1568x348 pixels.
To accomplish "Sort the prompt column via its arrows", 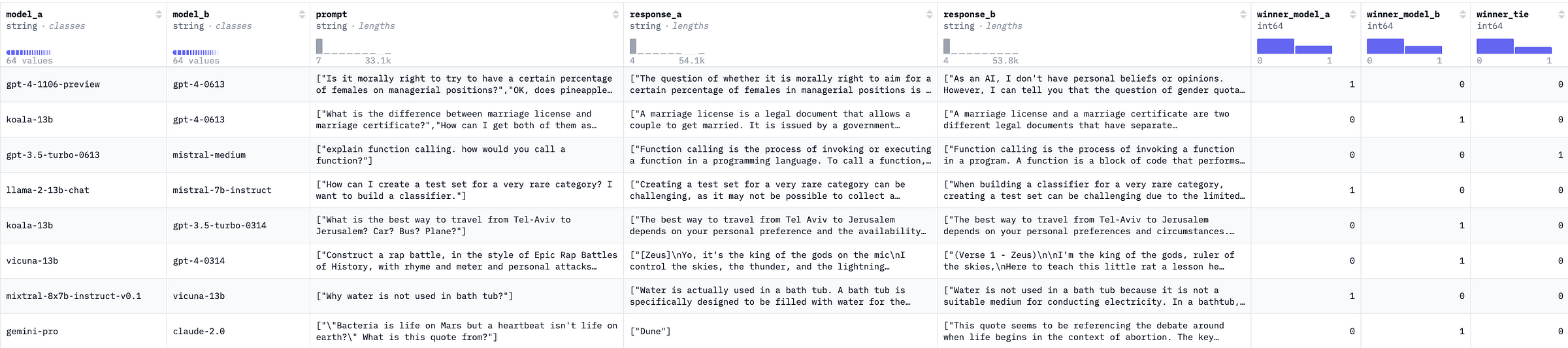I will click(x=615, y=14).
